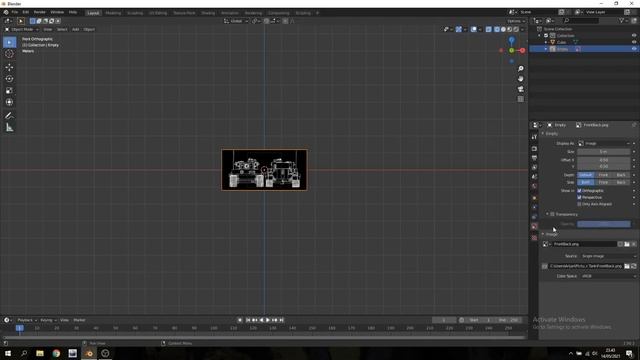Open the timeline Keying menu

48,320
